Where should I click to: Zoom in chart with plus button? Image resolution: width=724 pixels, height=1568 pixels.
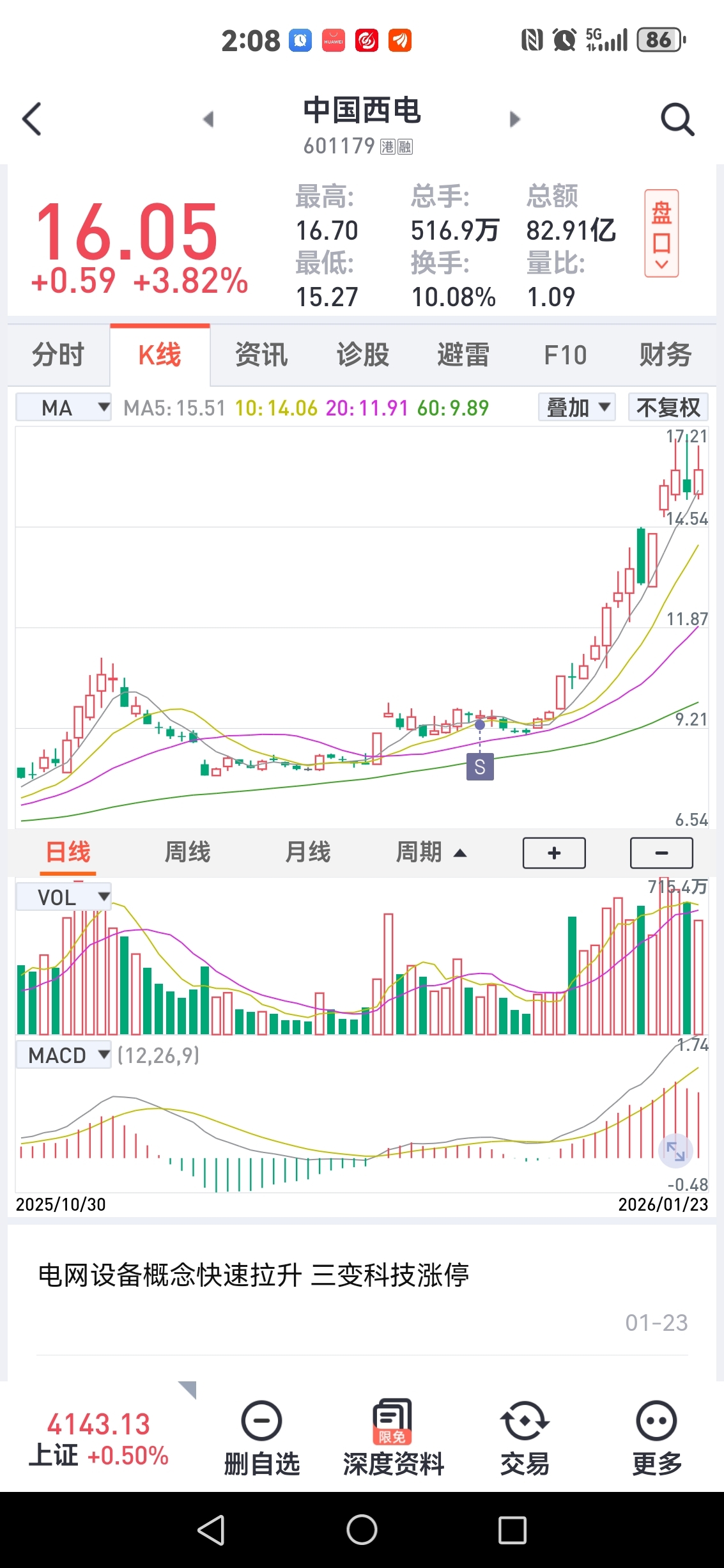click(554, 853)
